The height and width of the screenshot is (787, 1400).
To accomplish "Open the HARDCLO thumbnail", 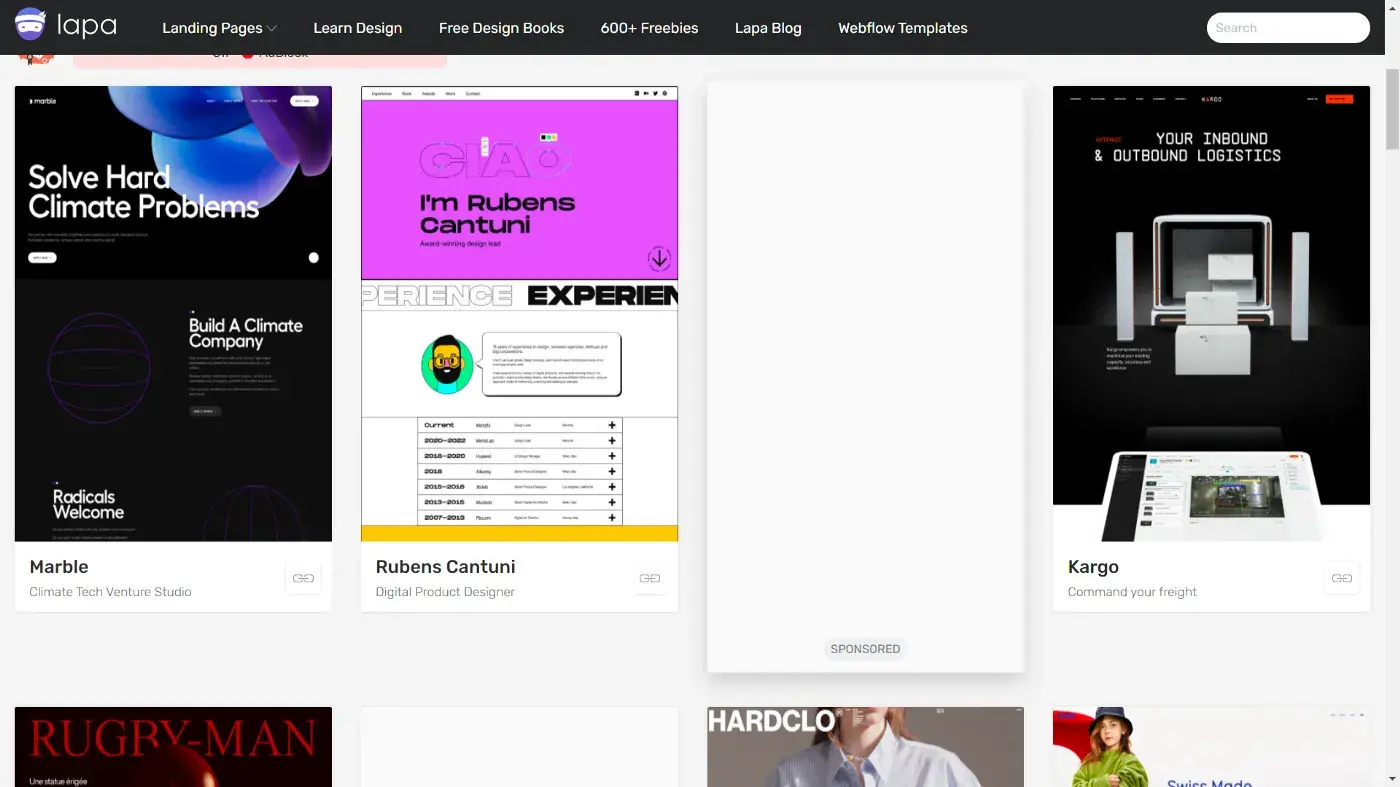I will tap(865, 747).
